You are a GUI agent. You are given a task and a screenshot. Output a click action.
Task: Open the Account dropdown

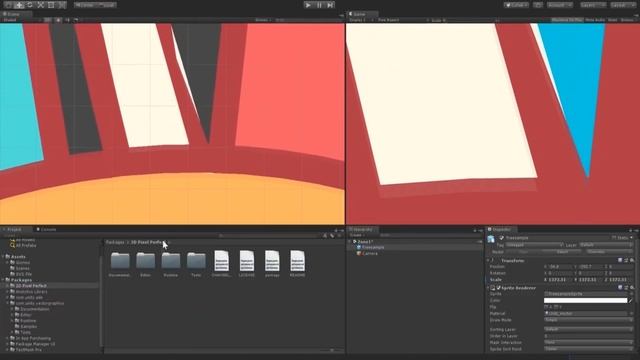tap(560, 5)
